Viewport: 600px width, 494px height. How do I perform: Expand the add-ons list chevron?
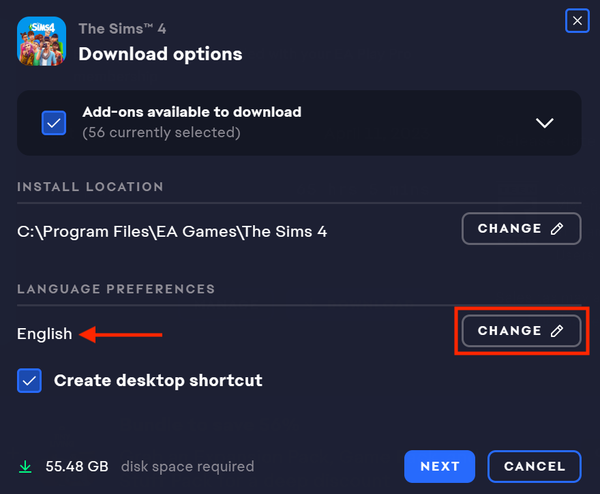pyautogui.click(x=544, y=123)
